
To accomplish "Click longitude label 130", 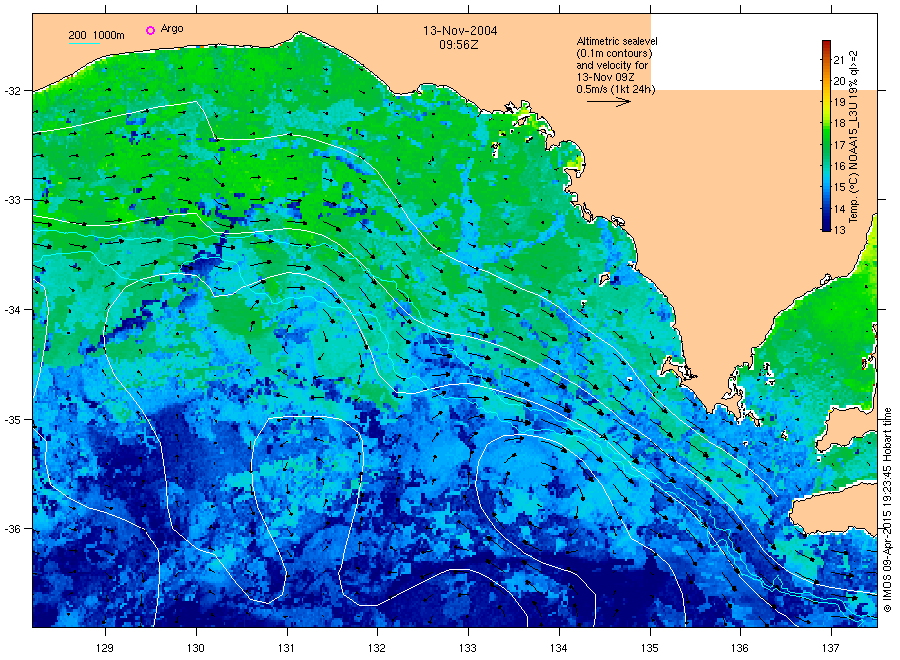I will pos(196,648).
